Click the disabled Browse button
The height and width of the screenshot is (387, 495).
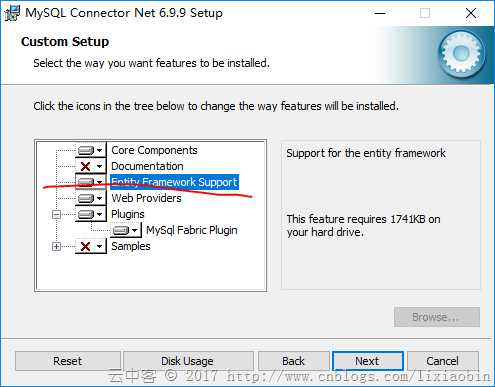pyautogui.click(x=437, y=317)
